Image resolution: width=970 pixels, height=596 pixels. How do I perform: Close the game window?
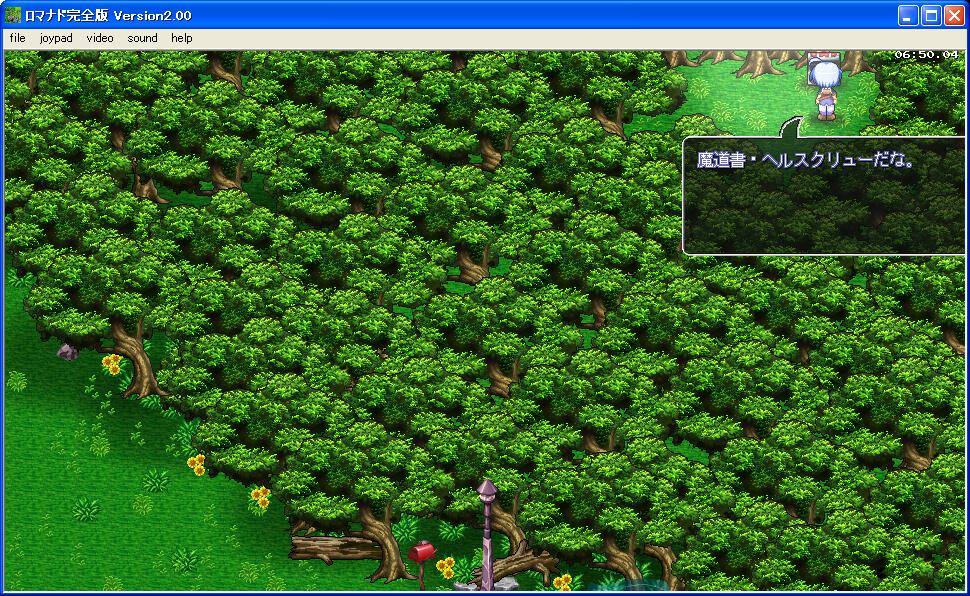pos(953,15)
